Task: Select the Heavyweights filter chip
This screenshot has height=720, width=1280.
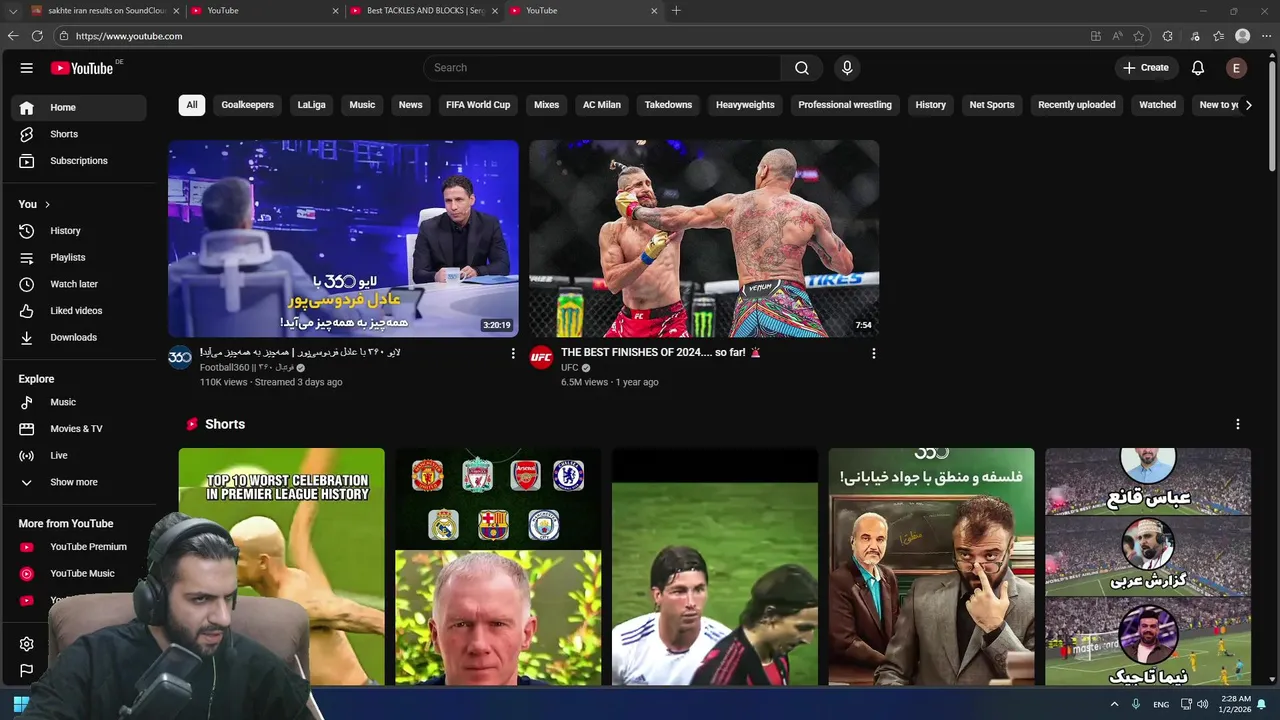Action: (745, 105)
